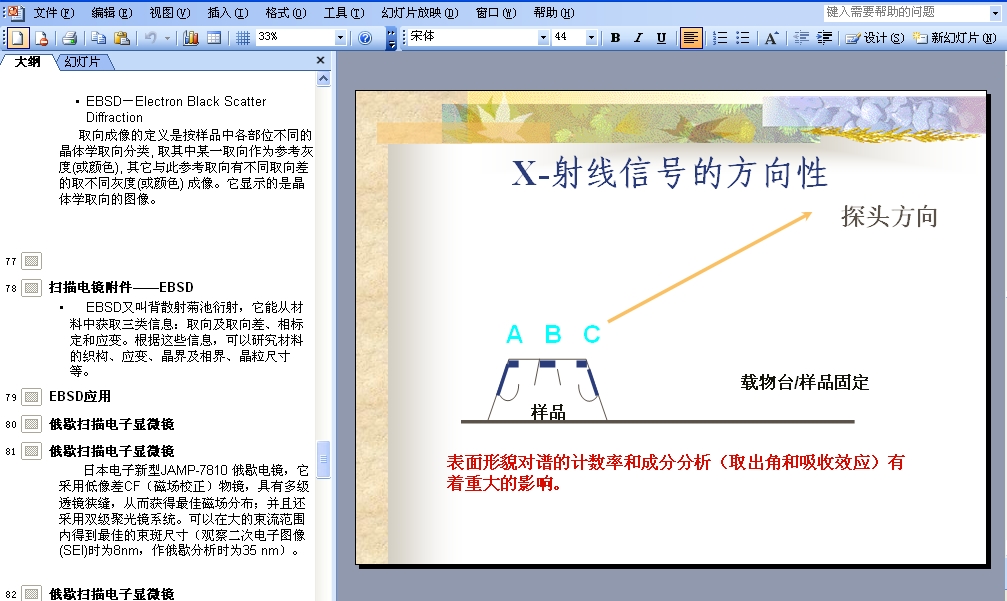Open the help question box dropdown arrow
Image resolution: width=1007 pixels, height=601 pixels.
click(995, 13)
